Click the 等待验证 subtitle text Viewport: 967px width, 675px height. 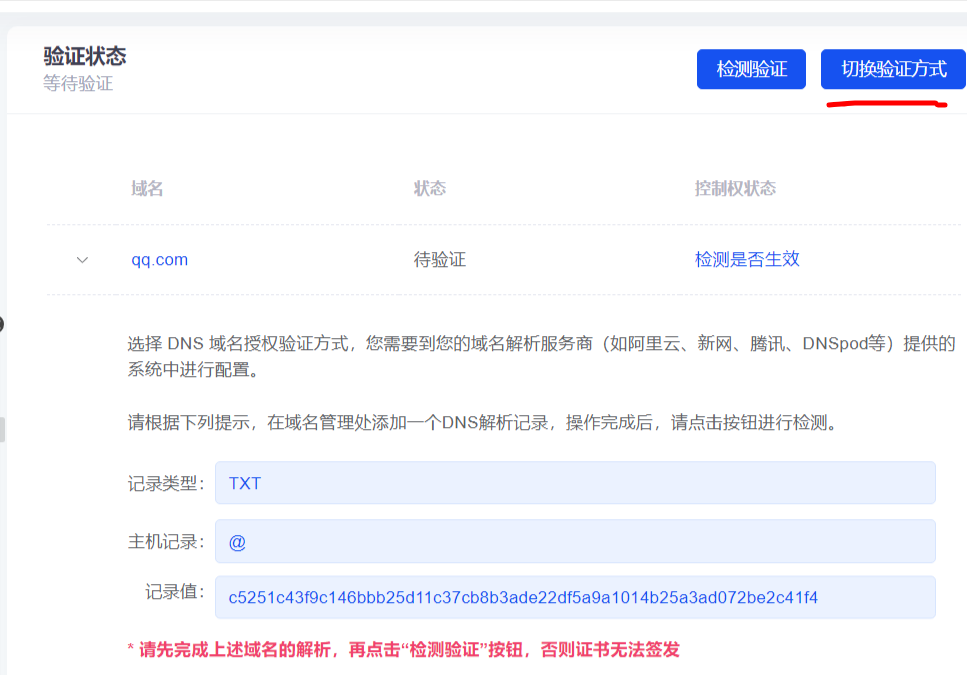coord(78,84)
